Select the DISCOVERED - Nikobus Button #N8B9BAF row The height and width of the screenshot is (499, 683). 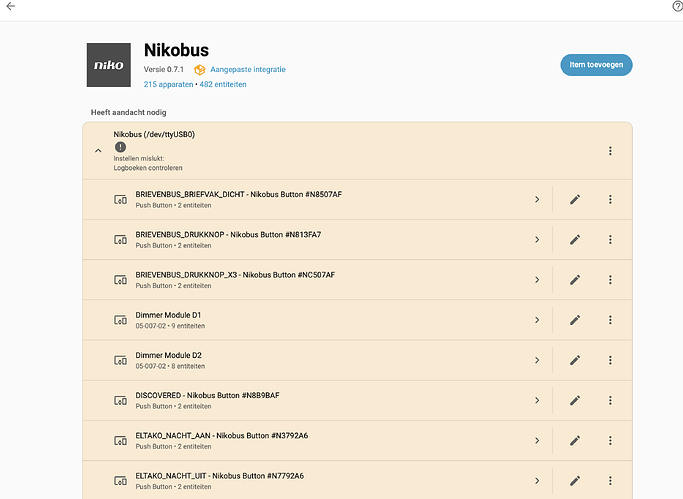(300, 400)
